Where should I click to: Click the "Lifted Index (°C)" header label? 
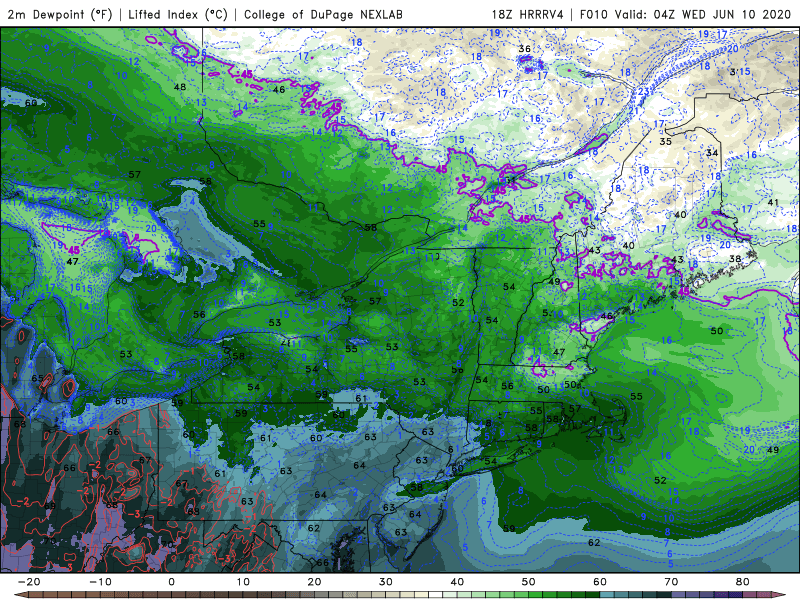click(x=178, y=14)
